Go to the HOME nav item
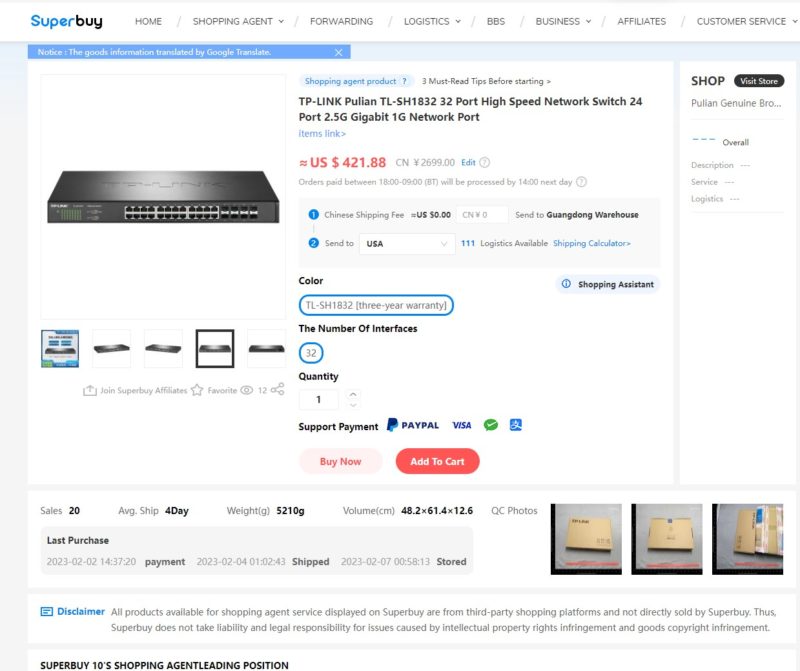Image resolution: width=800 pixels, height=671 pixels. point(148,21)
